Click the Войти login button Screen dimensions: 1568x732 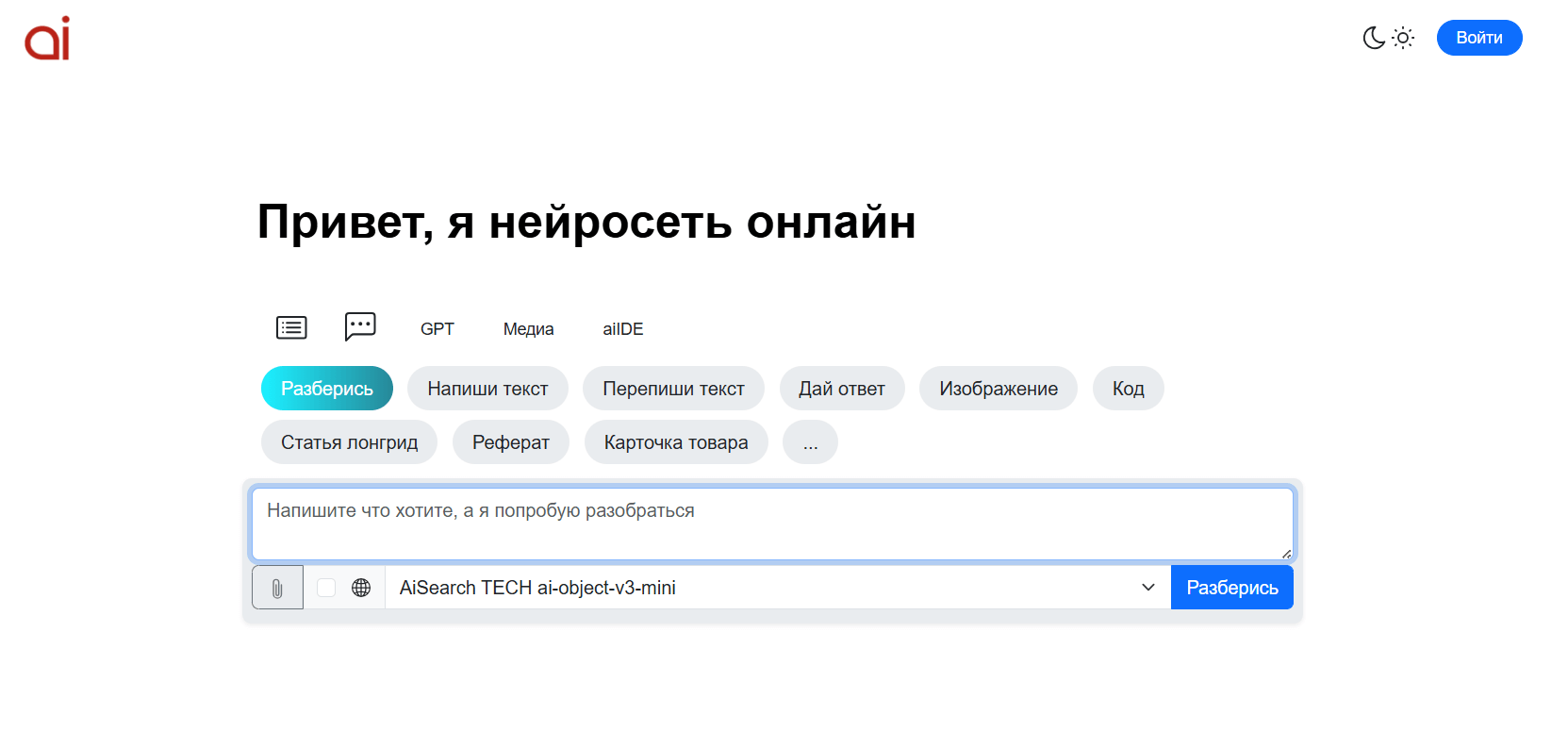pyautogui.click(x=1478, y=38)
